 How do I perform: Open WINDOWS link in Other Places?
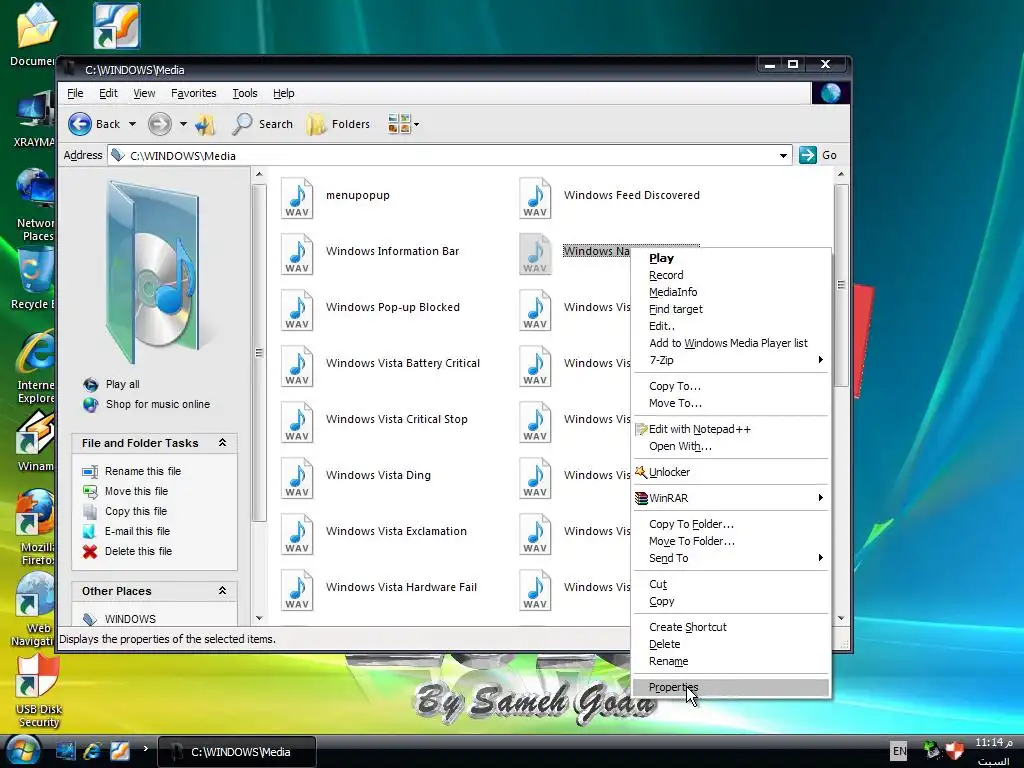click(x=131, y=619)
